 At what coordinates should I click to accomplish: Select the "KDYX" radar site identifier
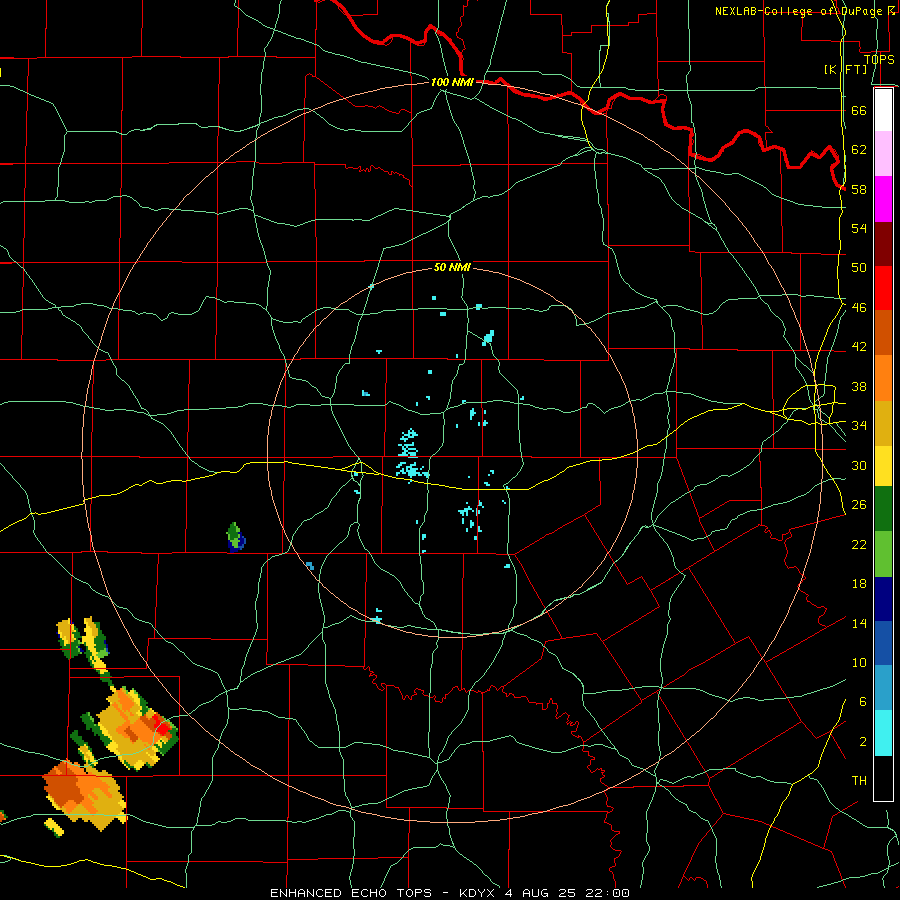click(479, 893)
